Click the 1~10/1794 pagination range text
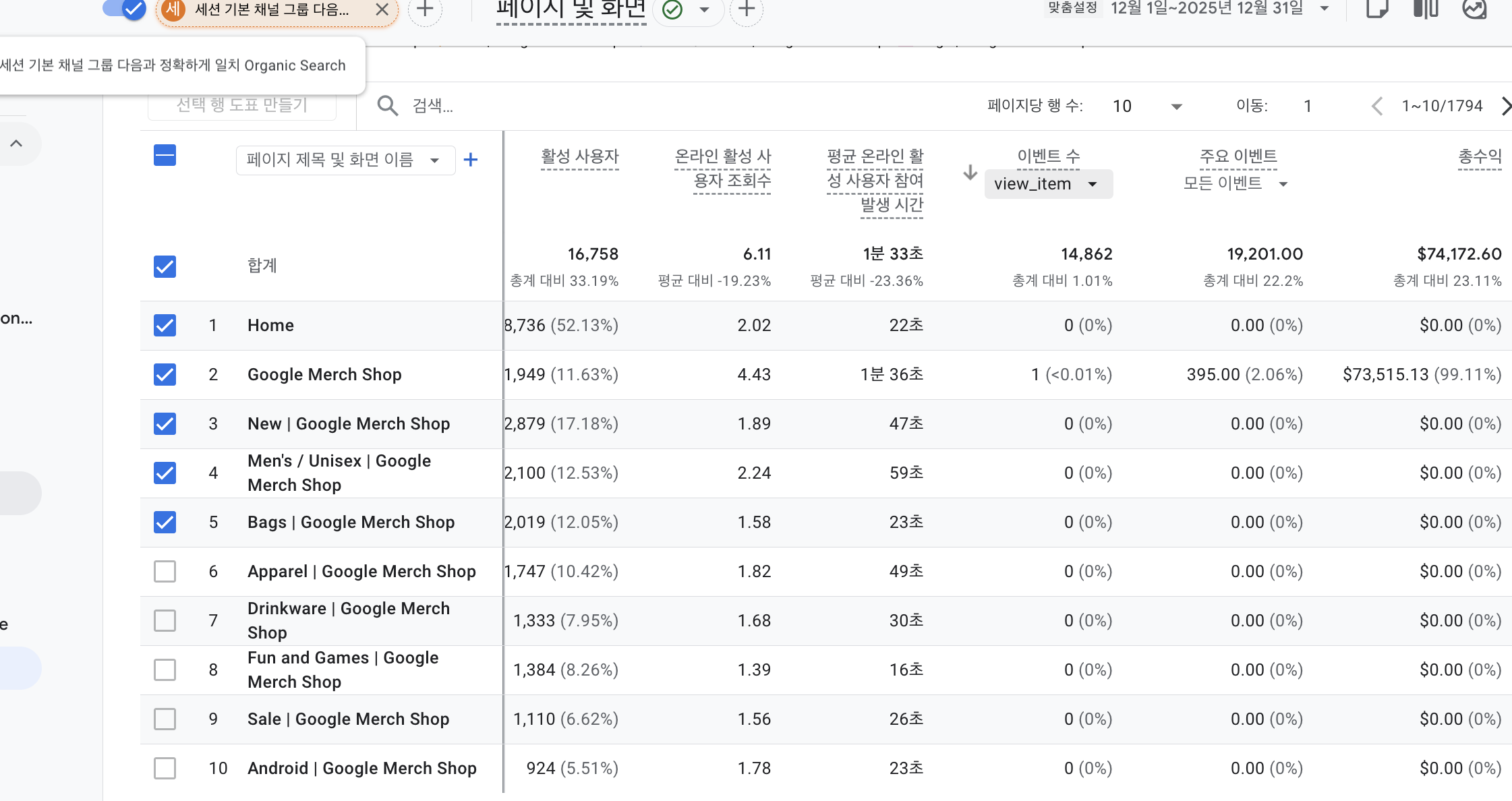Viewport: 1512px width, 801px height. click(1442, 106)
